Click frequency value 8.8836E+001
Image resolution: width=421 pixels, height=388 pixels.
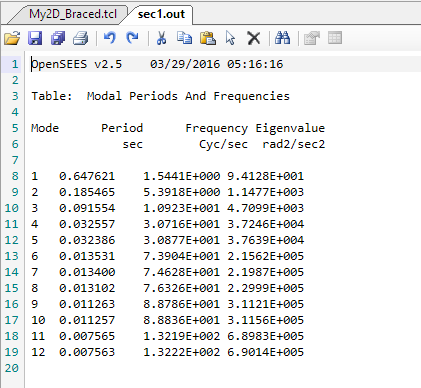coord(182,320)
